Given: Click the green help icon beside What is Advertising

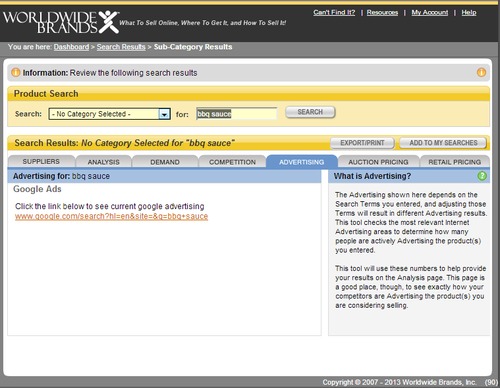Looking at the screenshot, I should [482, 176].
